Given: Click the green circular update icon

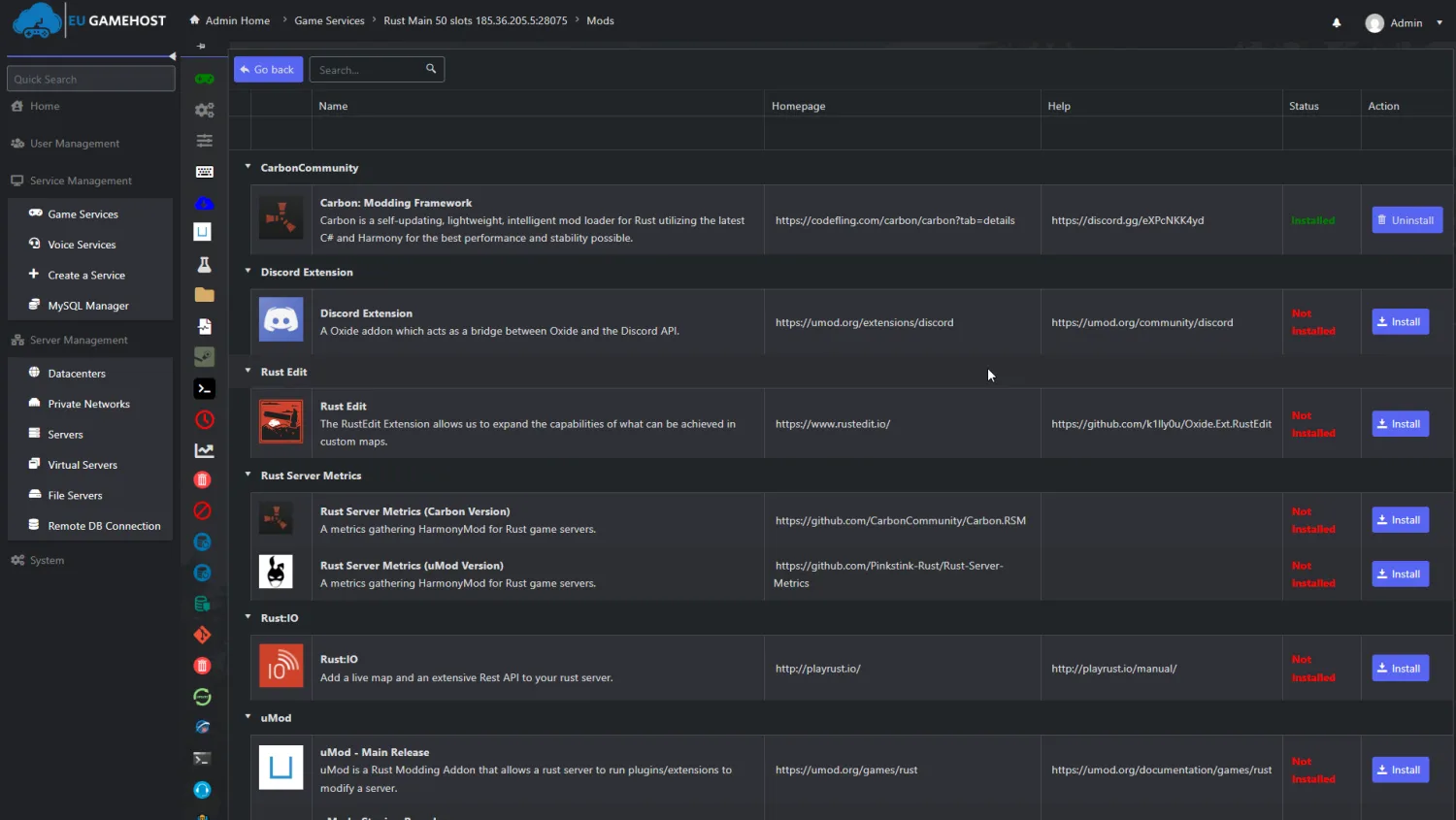Looking at the screenshot, I should point(202,697).
